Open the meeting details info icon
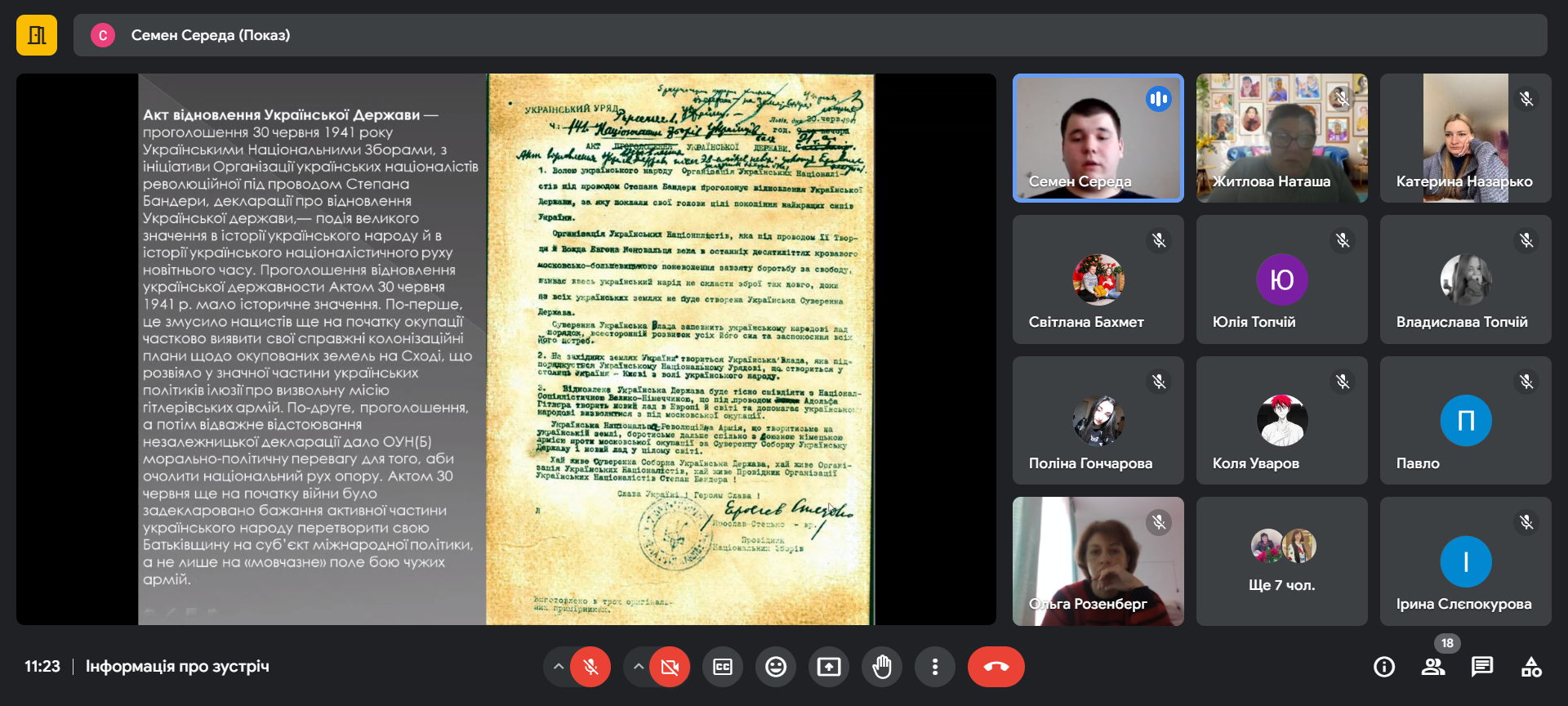The height and width of the screenshot is (706, 1568). [1384, 667]
